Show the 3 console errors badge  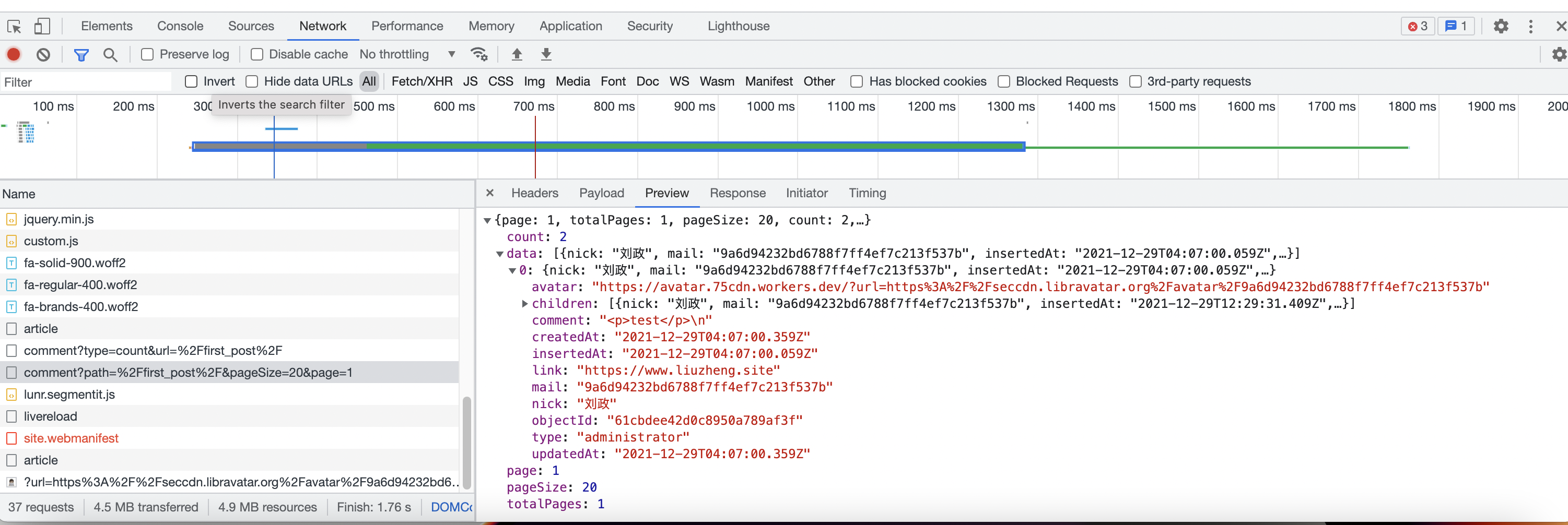[1418, 26]
